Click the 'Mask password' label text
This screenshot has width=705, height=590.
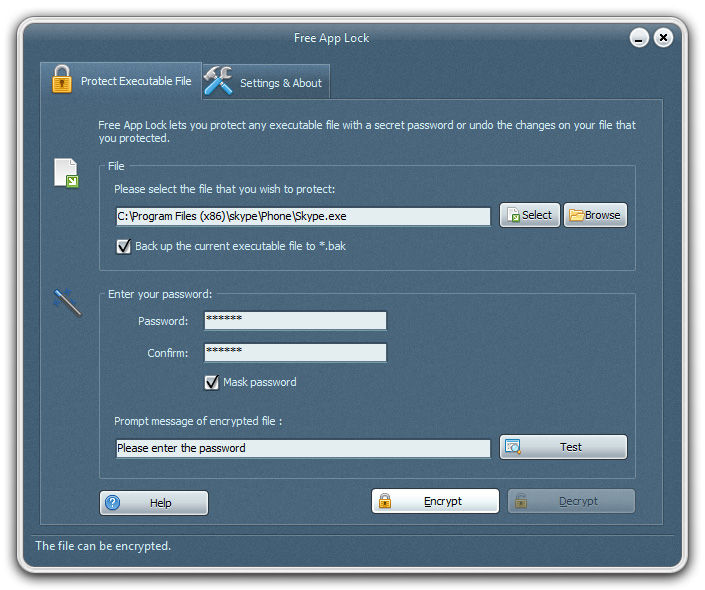(260, 382)
